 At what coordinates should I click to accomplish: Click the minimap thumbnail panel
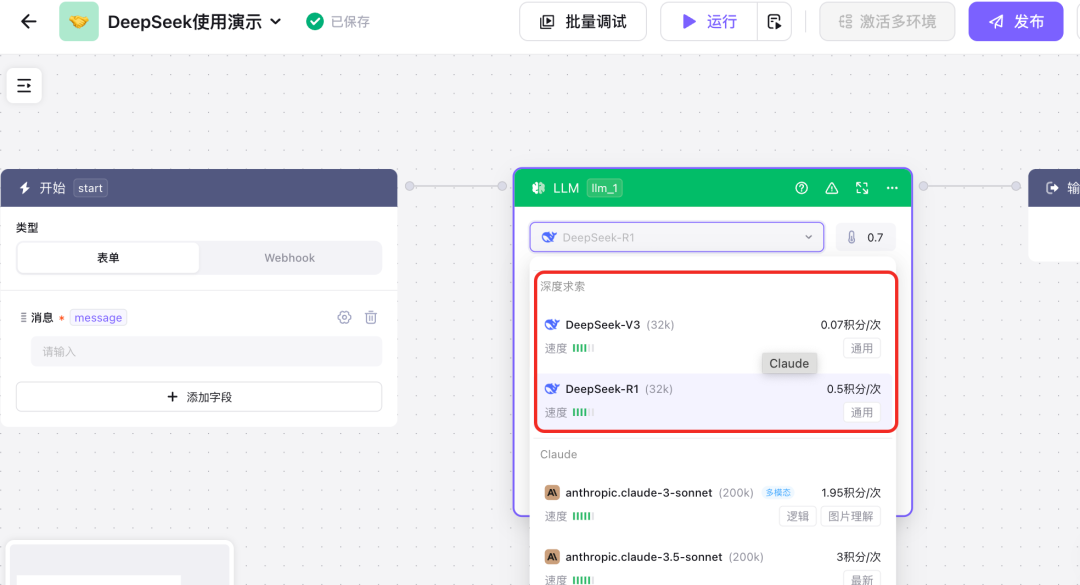120,564
